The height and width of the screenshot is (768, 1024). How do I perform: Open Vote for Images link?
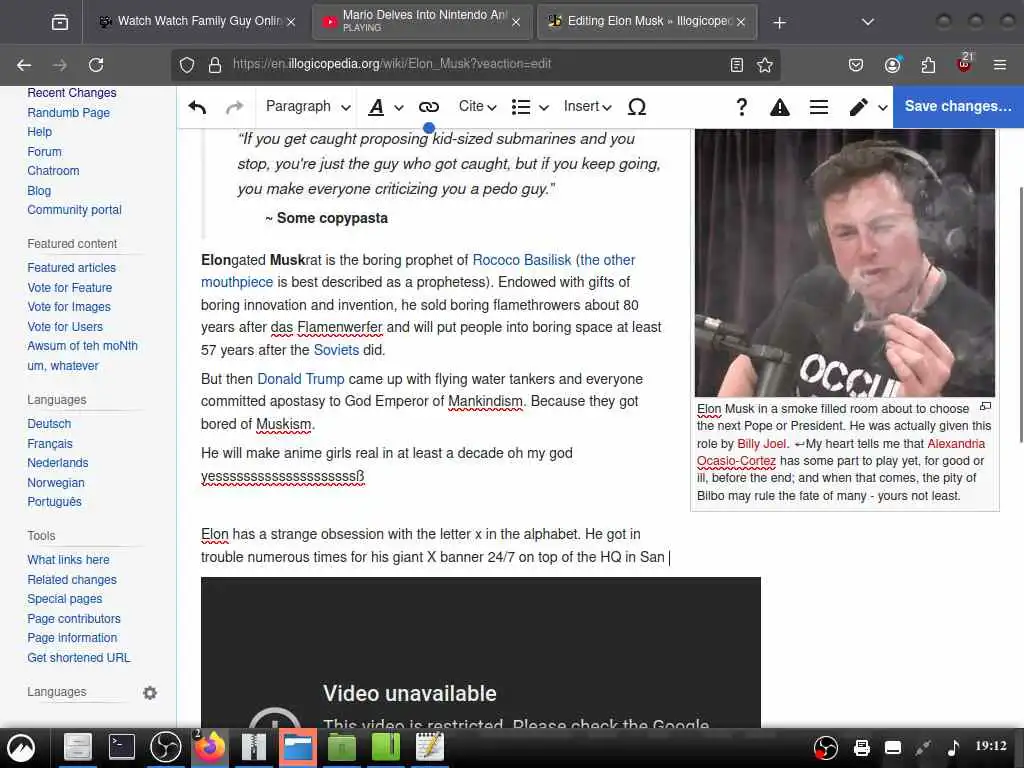(x=69, y=307)
